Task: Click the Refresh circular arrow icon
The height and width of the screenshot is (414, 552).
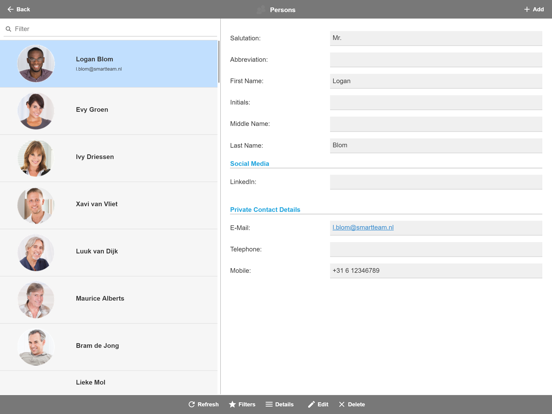Action: click(192, 404)
